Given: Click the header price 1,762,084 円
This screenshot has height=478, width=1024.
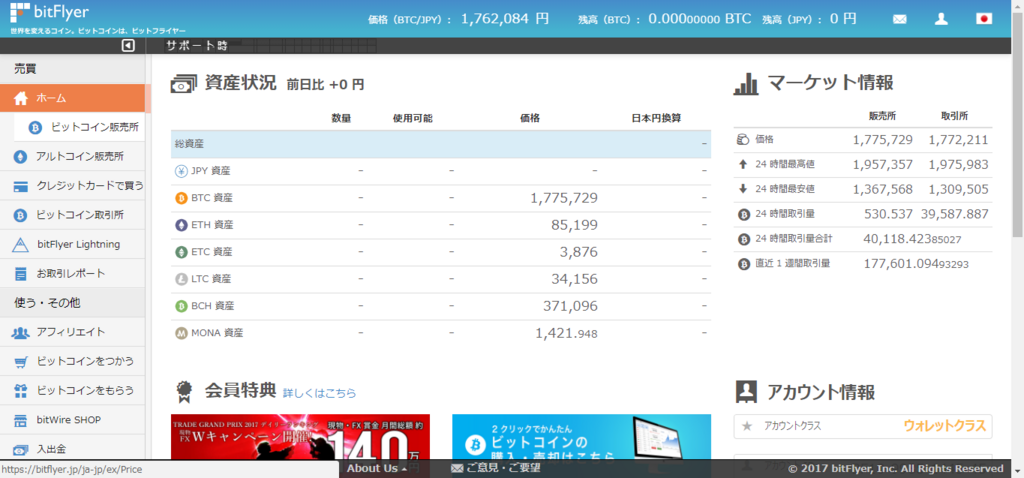Looking at the screenshot, I should [x=505, y=19].
